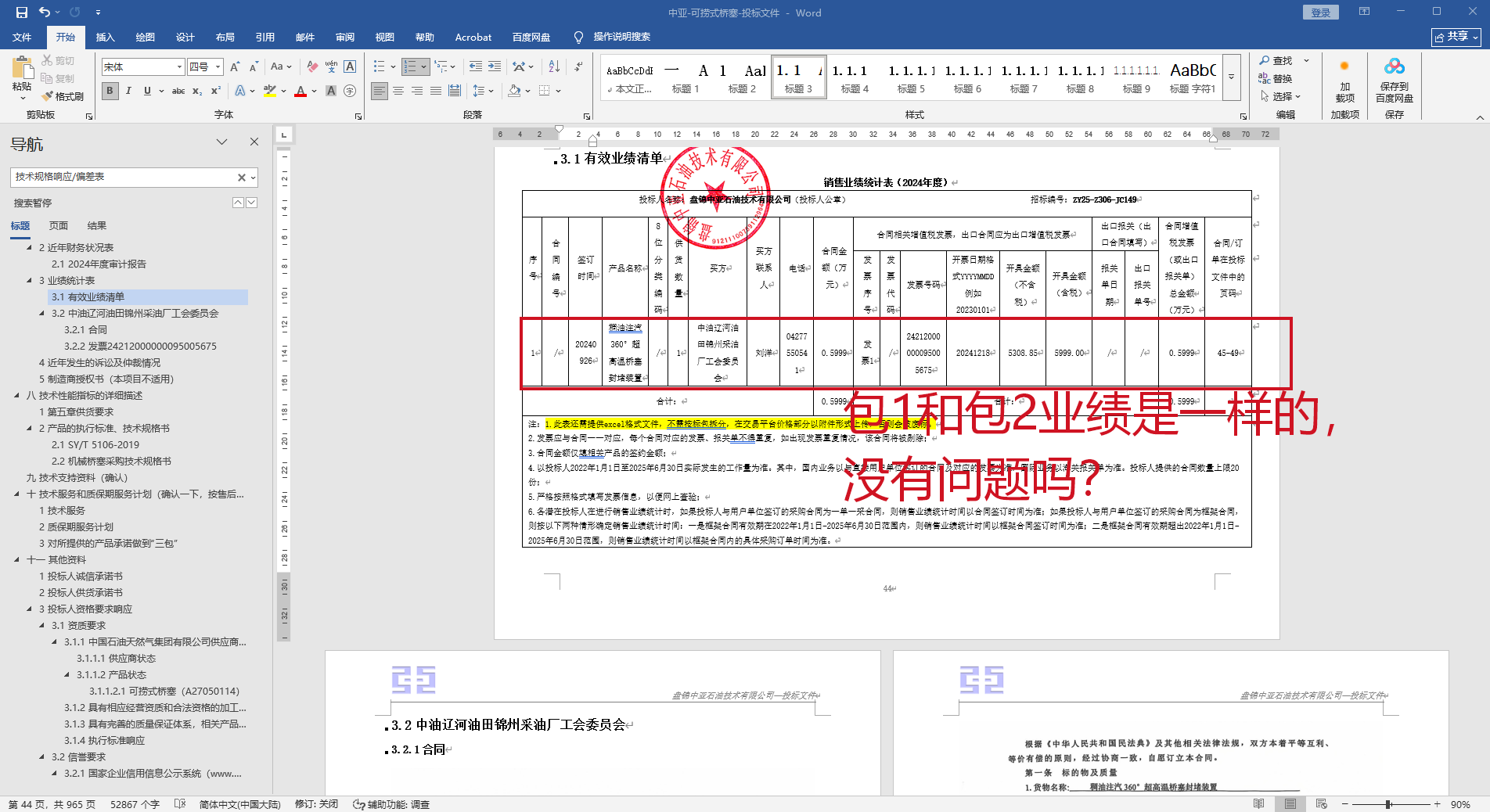Clear all formatting with the eraser icon

312,67
